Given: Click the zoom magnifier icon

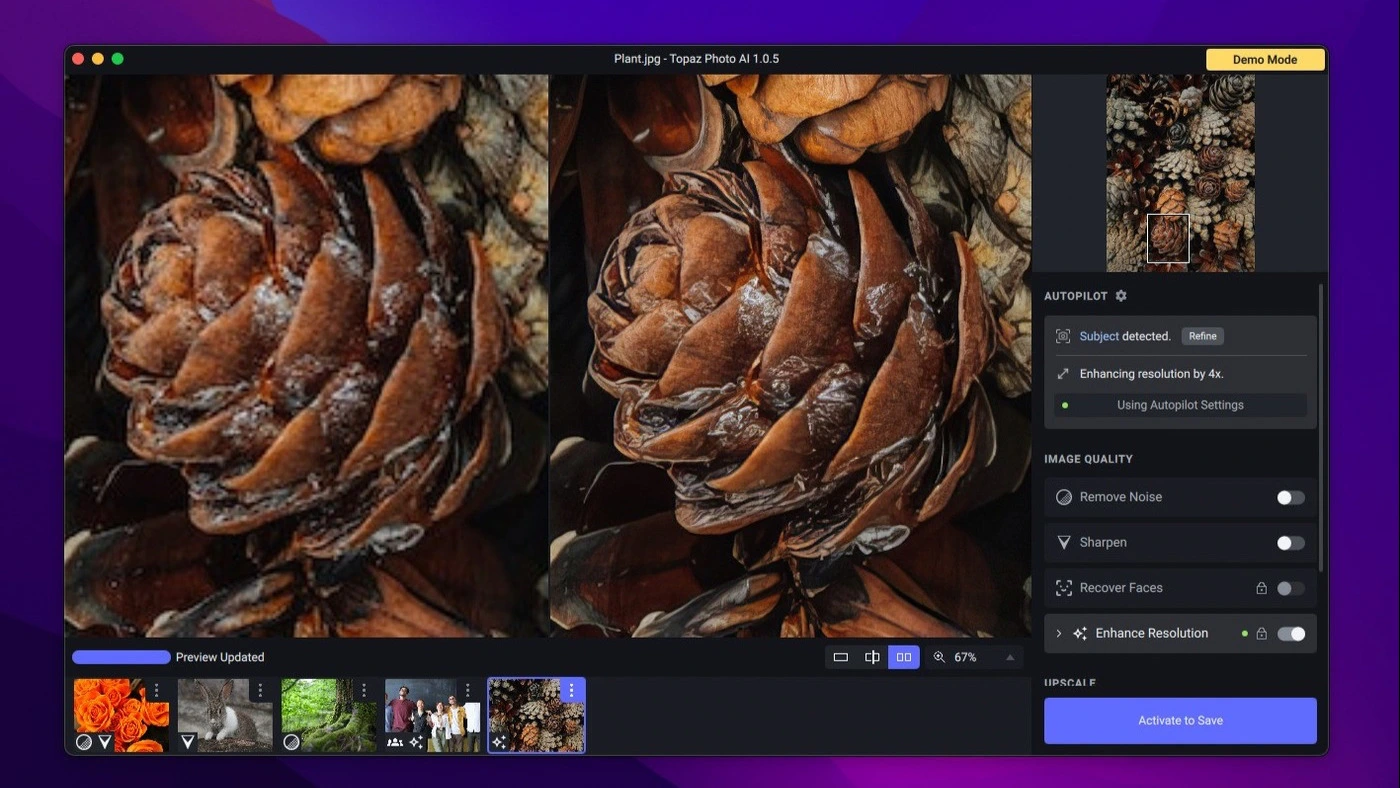Looking at the screenshot, I should [939, 657].
